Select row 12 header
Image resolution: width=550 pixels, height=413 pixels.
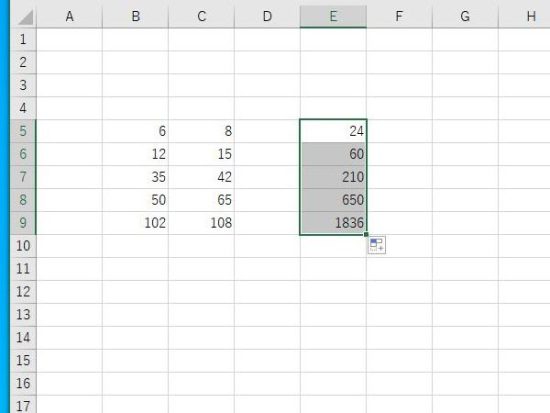coord(23,292)
